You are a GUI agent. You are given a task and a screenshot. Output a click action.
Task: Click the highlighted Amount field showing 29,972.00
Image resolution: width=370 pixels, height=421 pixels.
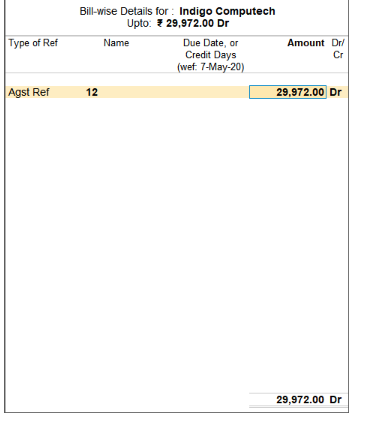click(x=288, y=92)
